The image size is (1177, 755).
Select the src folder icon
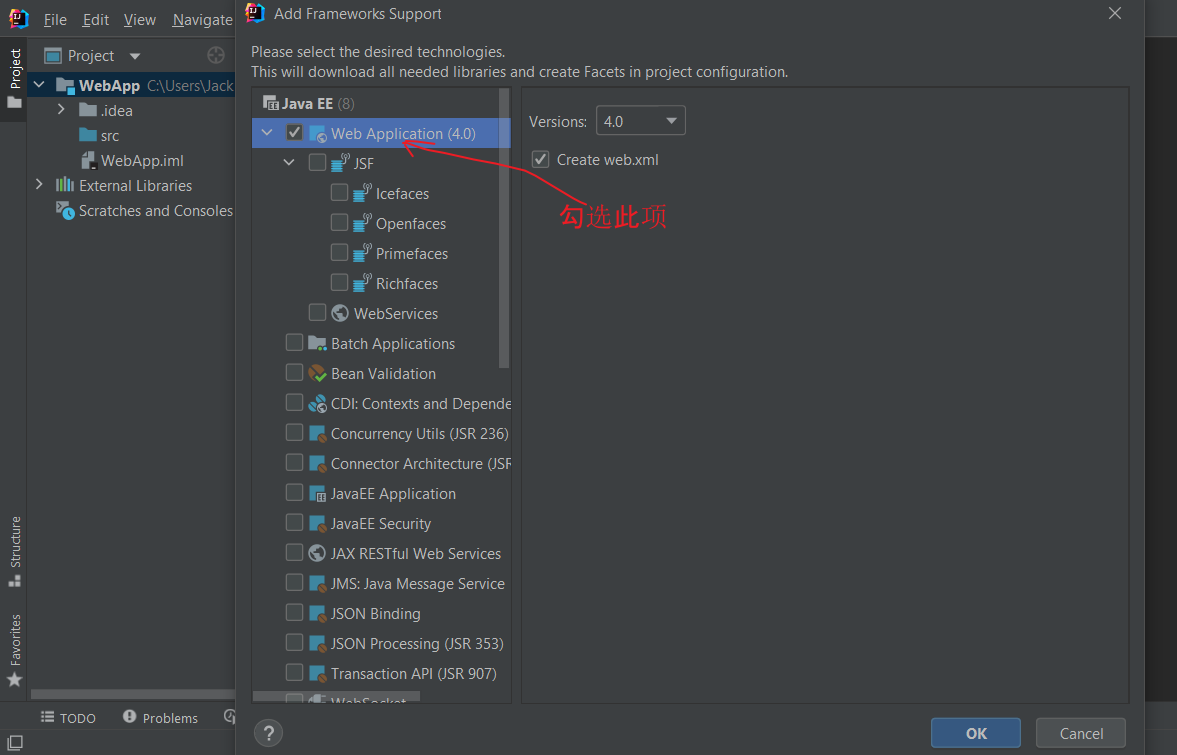[88, 135]
